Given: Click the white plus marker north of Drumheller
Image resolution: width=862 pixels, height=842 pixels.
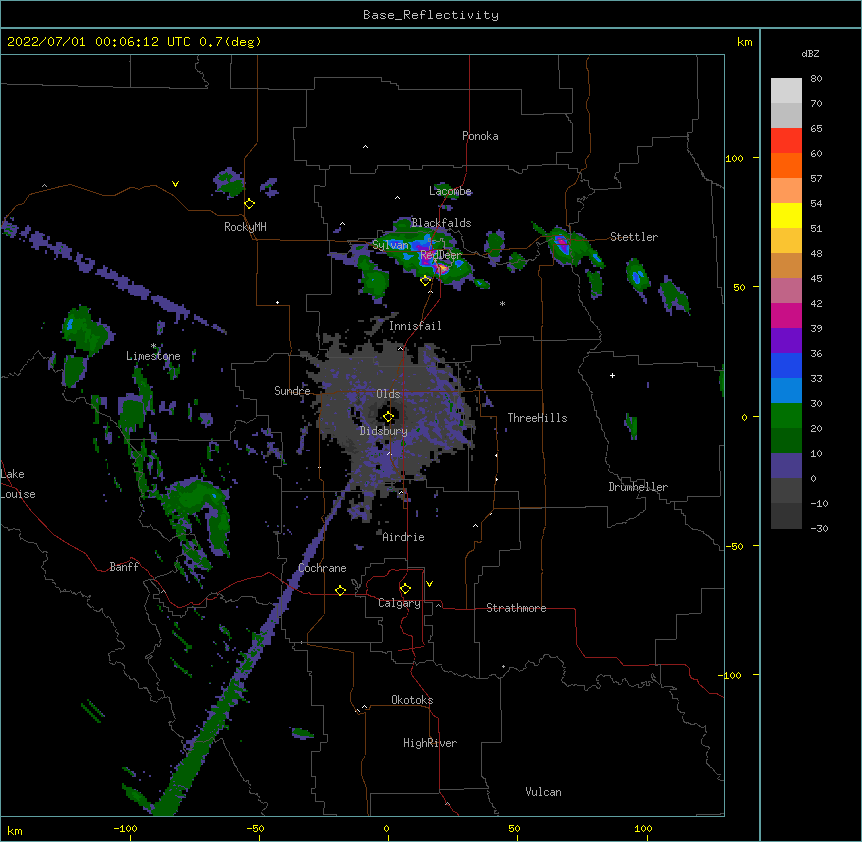Looking at the screenshot, I should [x=612, y=375].
